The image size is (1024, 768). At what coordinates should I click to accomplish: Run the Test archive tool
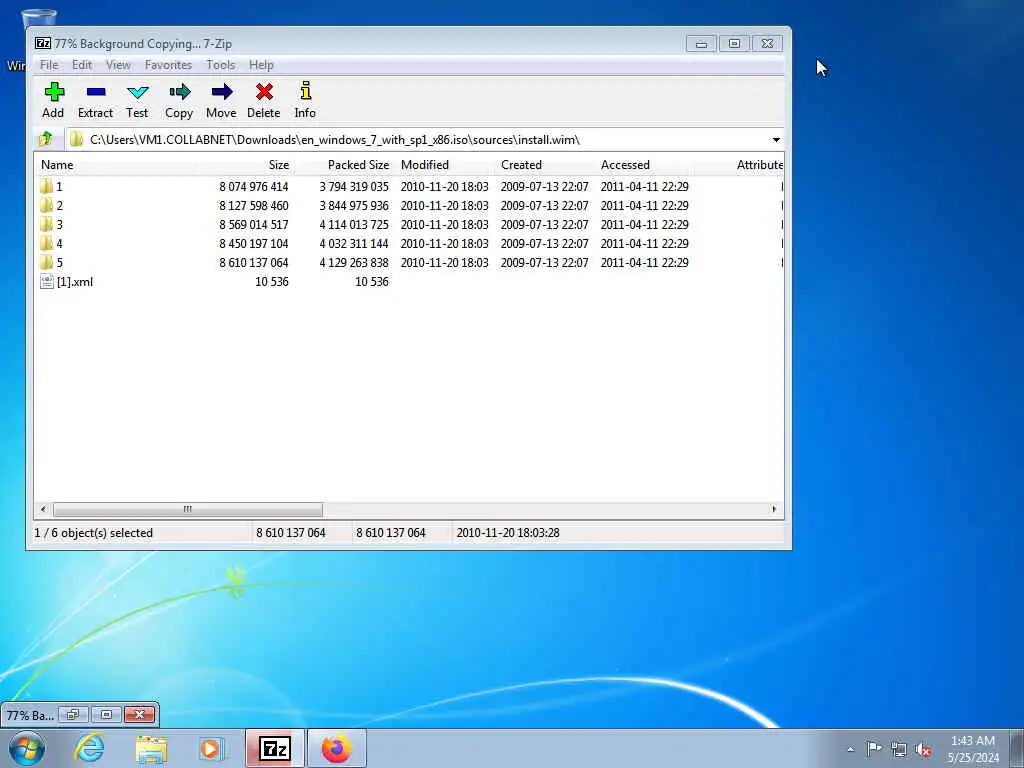click(x=138, y=91)
